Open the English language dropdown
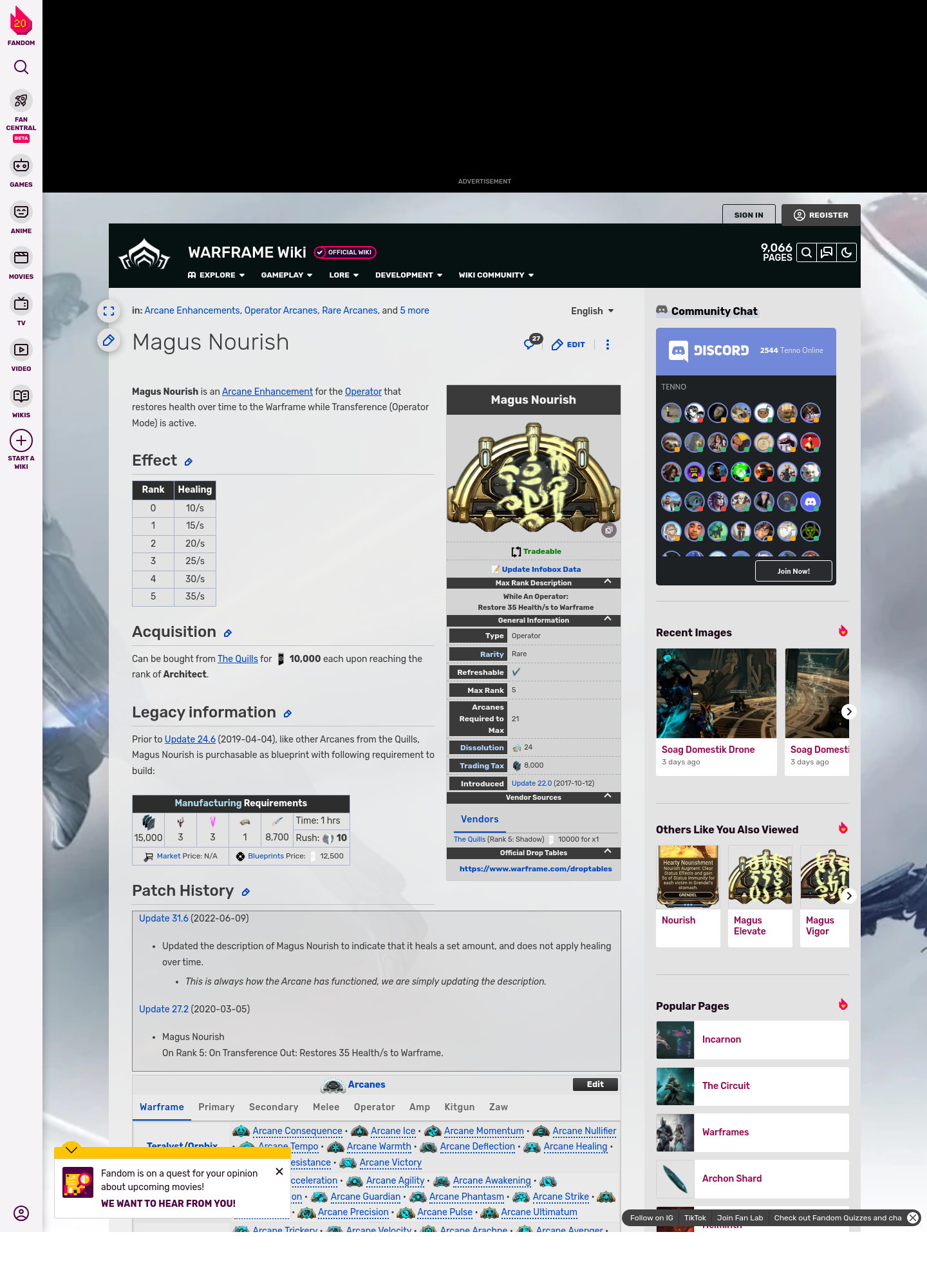The width and height of the screenshot is (927, 1288). tap(592, 311)
